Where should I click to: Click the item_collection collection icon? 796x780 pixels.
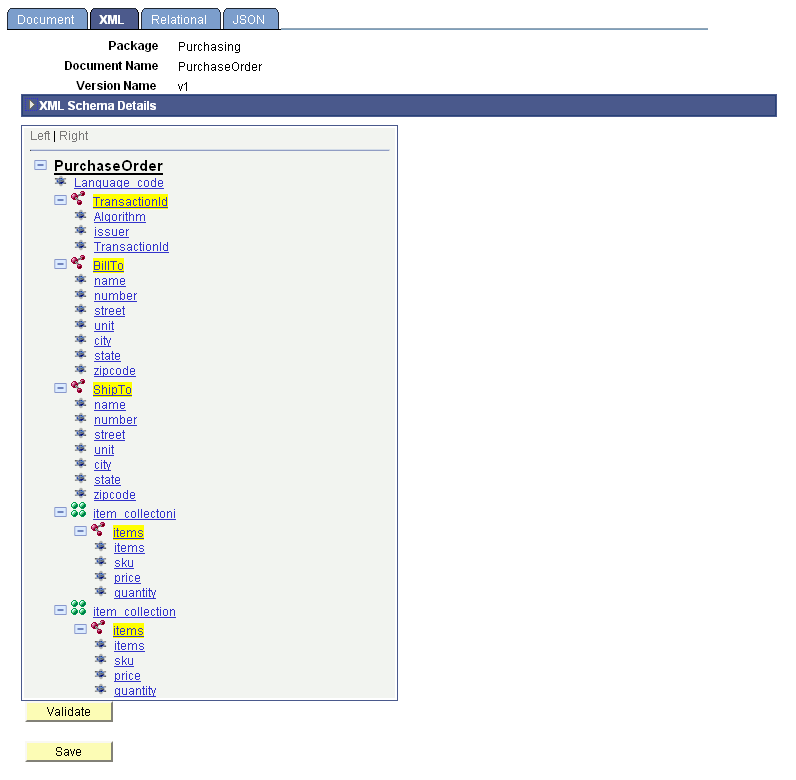78,608
